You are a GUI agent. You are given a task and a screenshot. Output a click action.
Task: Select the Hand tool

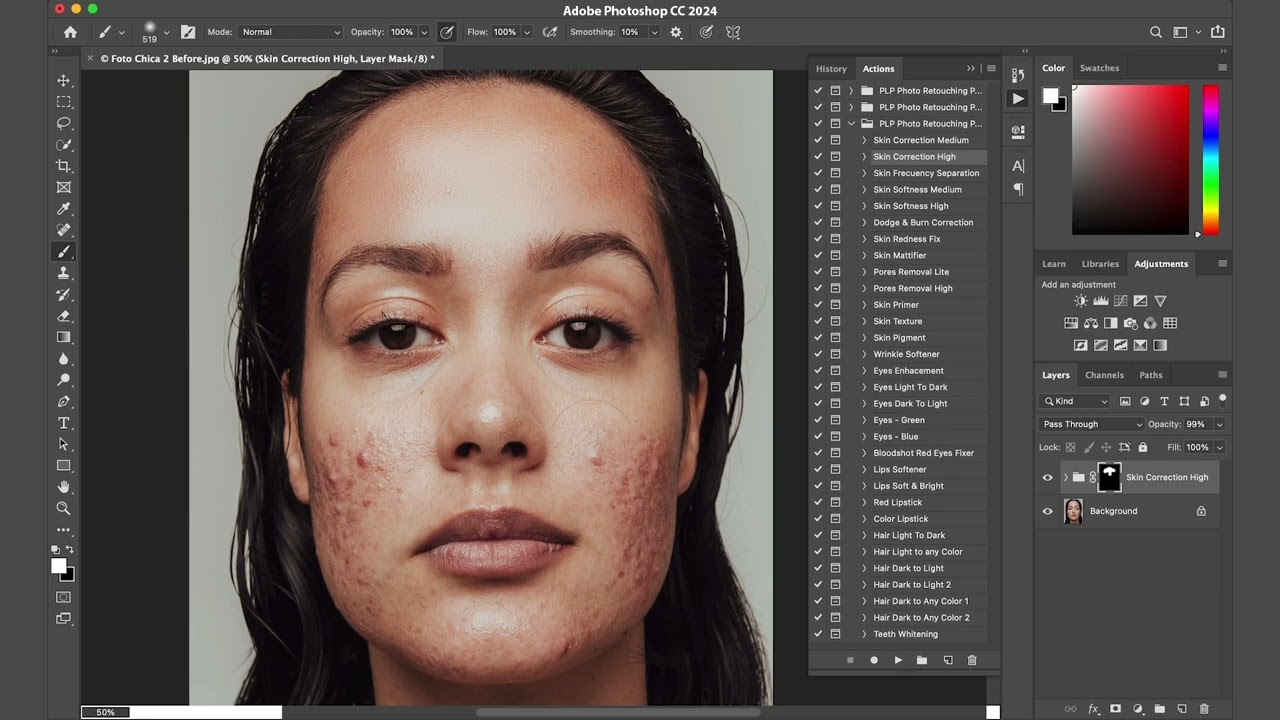[64, 487]
